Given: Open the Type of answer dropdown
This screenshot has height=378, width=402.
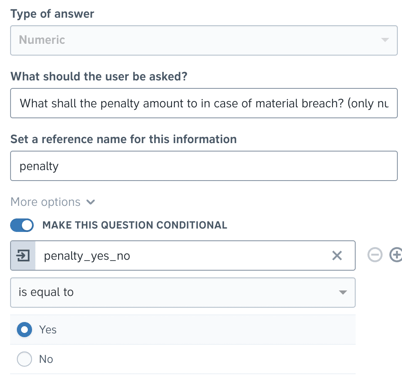Looking at the screenshot, I should click(204, 40).
